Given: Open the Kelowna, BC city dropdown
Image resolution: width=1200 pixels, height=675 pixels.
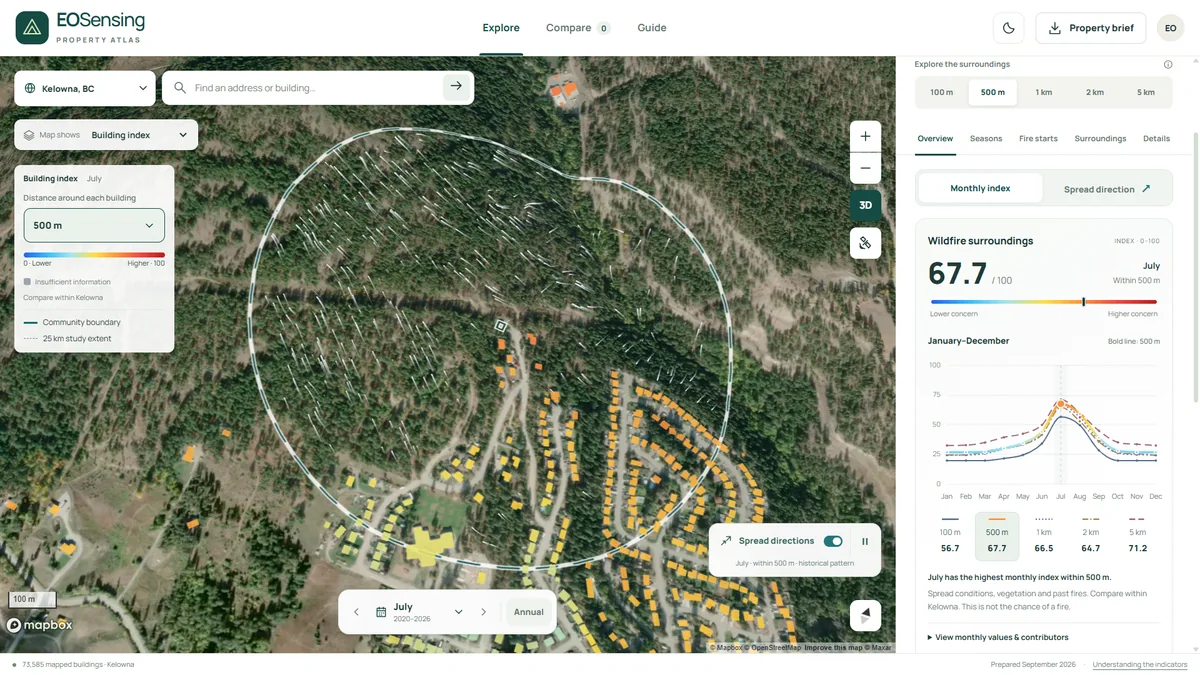Looking at the screenshot, I should click(x=85, y=88).
